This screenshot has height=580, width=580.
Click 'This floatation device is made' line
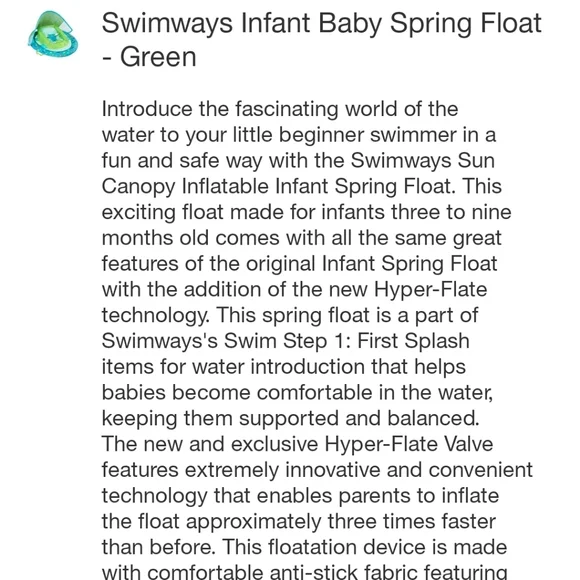[x=364, y=547]
